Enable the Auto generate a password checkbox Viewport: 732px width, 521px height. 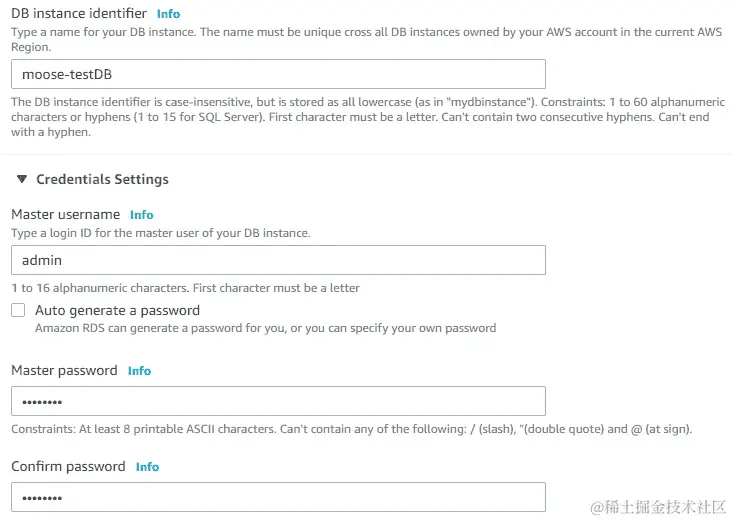[x=18, y=311]
